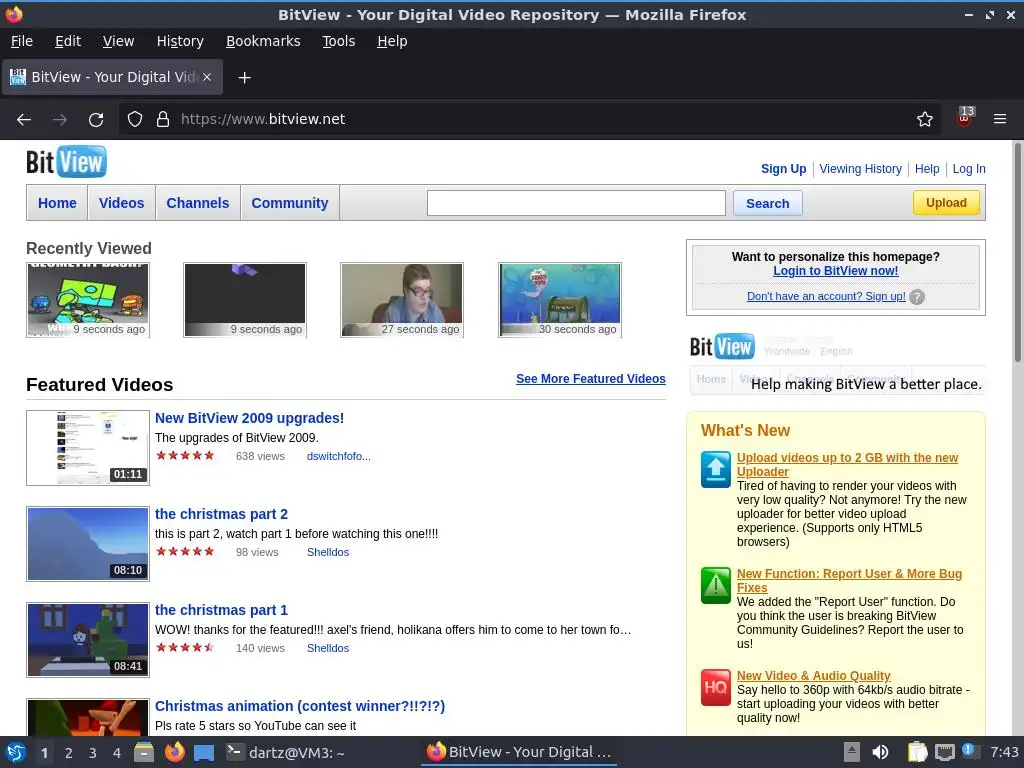The image size is (1024, 768).
Task: Open the dswitchfofo... uploader channel
Action: pos(338,456)
